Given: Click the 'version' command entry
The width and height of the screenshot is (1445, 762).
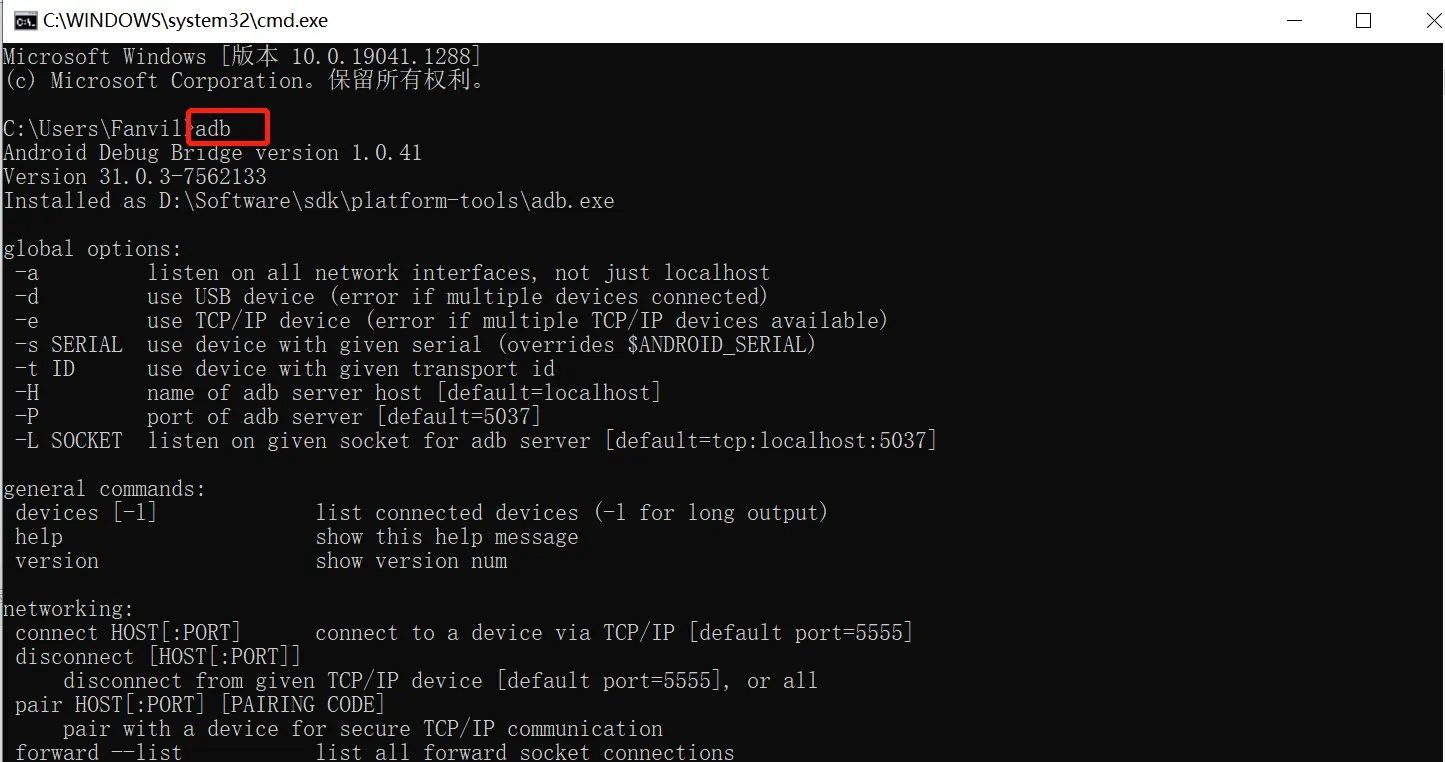Looking at the screenshot, I should pyautogui.click(x=56, y=560).
